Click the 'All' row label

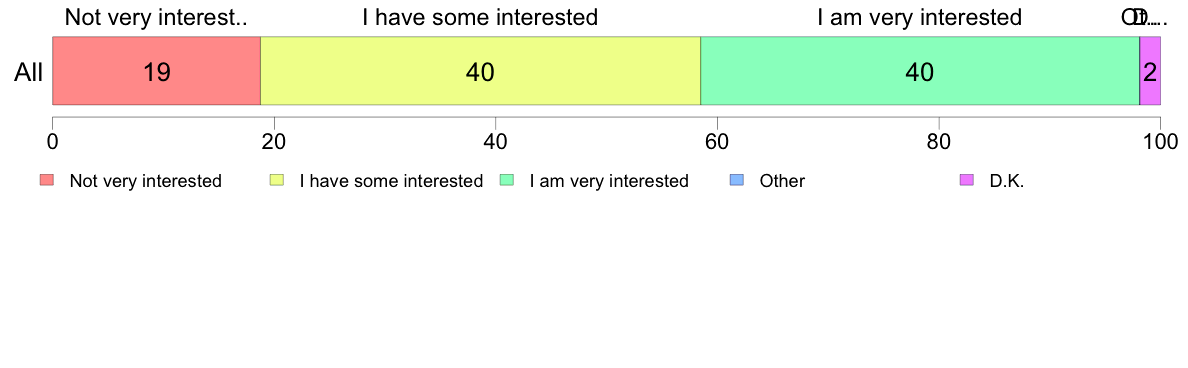click(x=29, y=72)
